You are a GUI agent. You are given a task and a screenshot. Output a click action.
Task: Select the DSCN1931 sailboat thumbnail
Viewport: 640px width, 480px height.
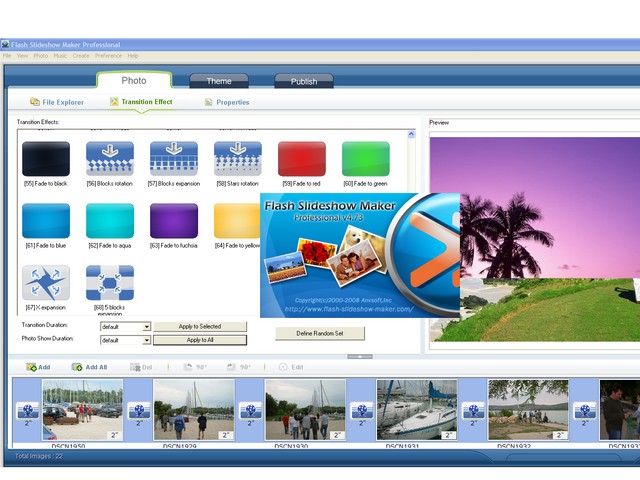point(417,410)
